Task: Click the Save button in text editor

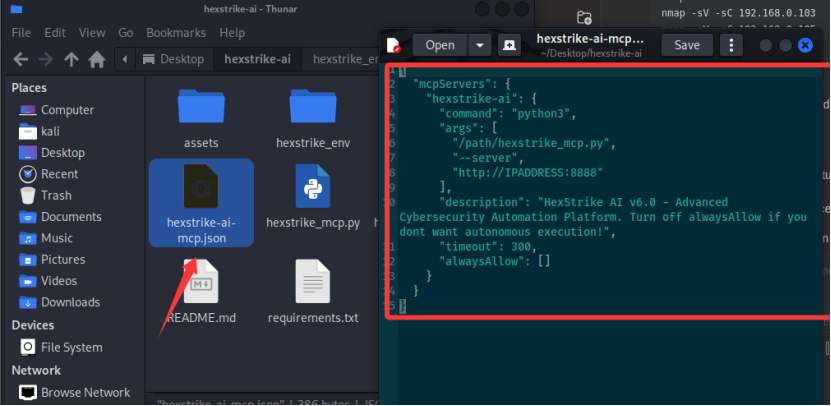Action: [687, 46]
